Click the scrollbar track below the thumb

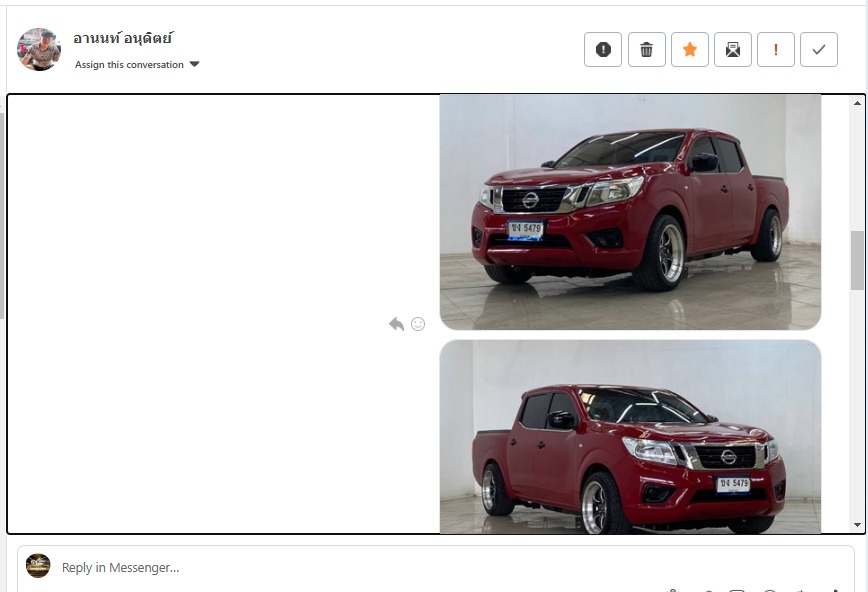coord(857,404)
